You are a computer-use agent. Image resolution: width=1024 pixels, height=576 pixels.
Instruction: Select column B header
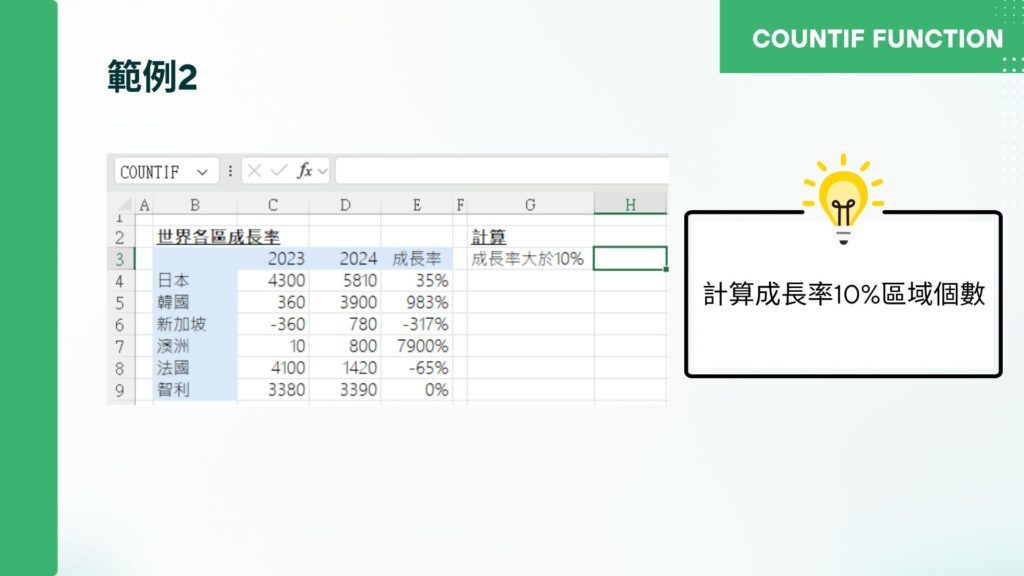(x=195, y=205)
